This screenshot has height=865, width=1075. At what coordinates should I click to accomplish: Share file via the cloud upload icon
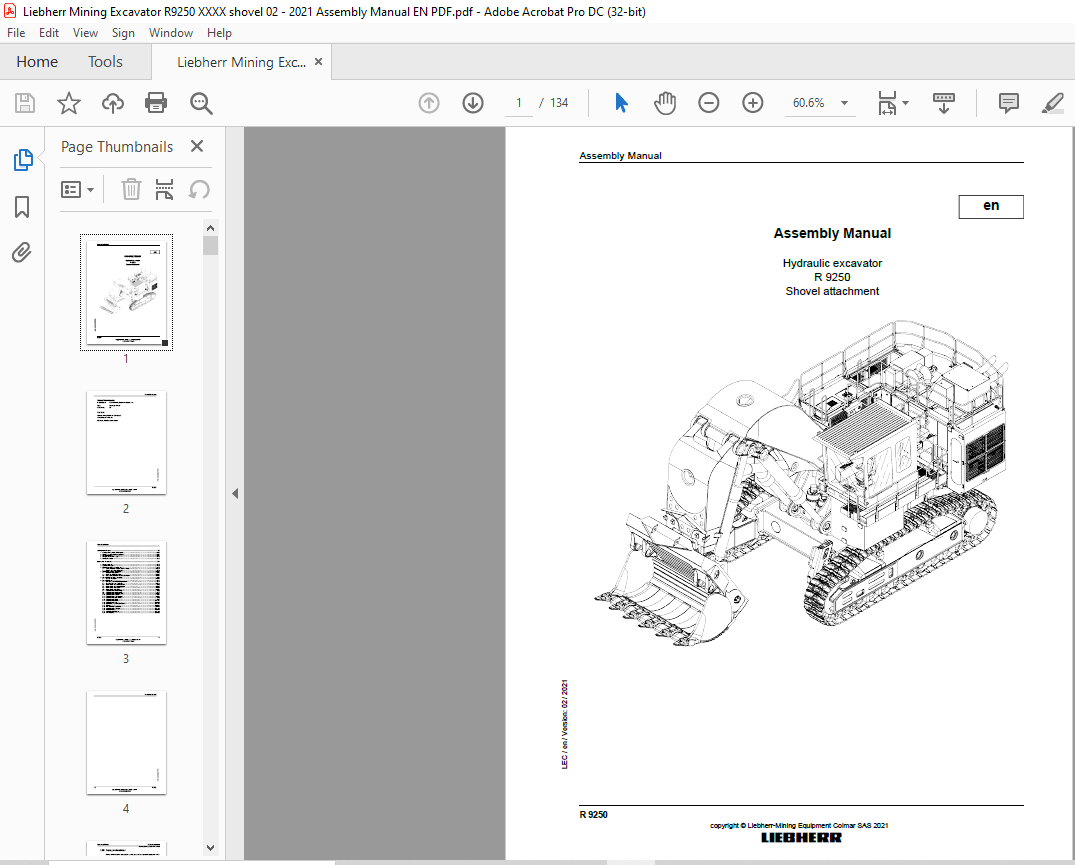pyautogui.click(x=112, y=103)
